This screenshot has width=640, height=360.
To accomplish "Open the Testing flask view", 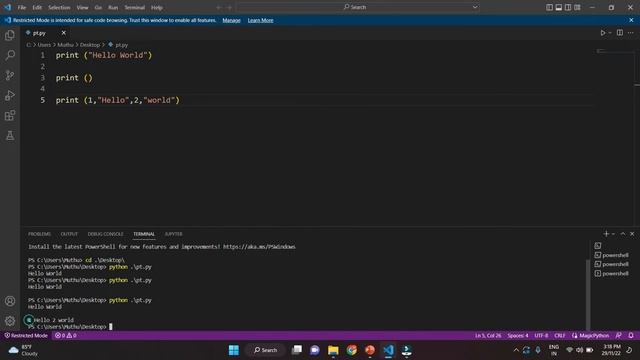I will [10, 136].
